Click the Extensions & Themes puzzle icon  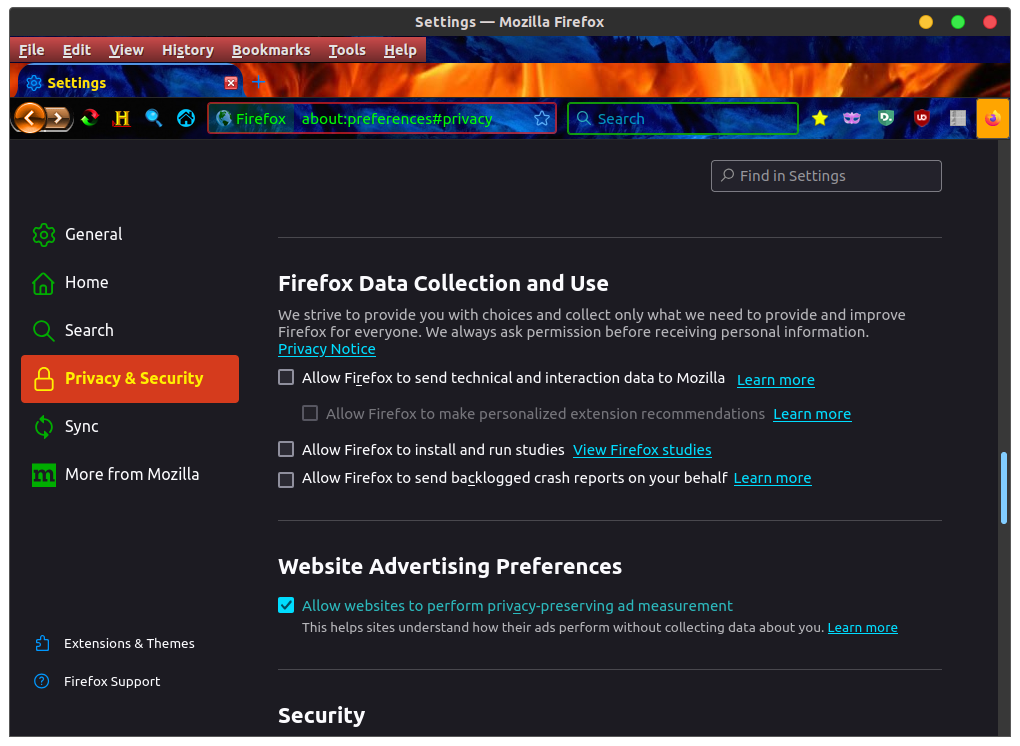(42, 643)
